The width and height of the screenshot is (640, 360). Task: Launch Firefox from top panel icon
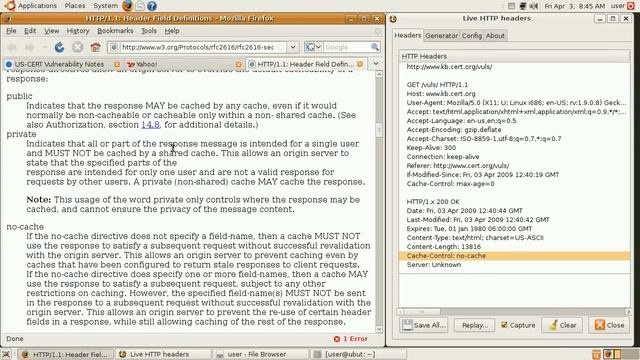click(127, 6)
